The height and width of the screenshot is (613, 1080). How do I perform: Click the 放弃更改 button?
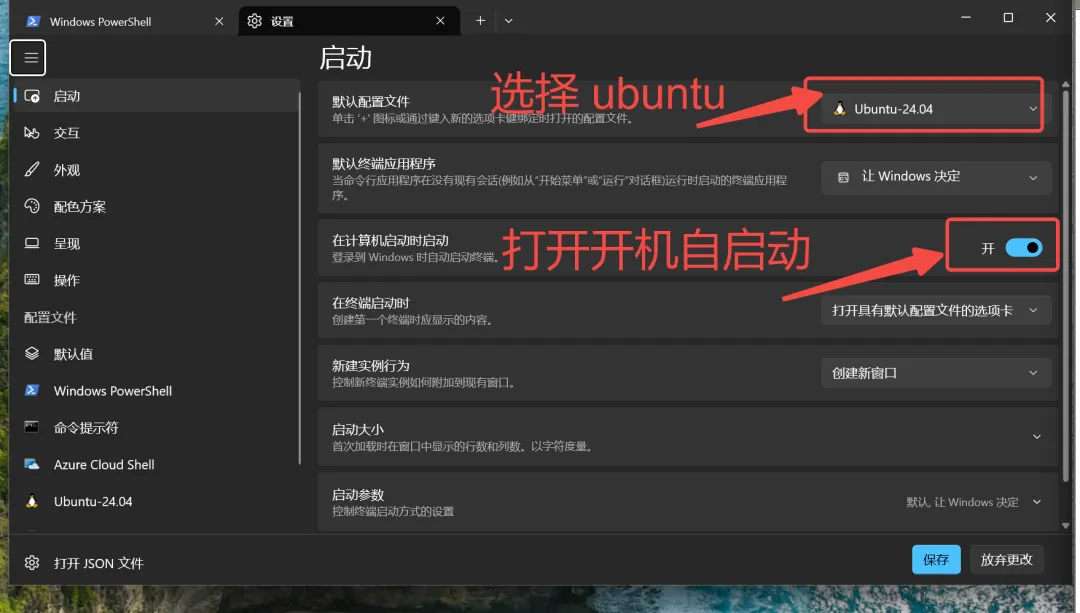pyautogui.click(x=1006, y=559)
